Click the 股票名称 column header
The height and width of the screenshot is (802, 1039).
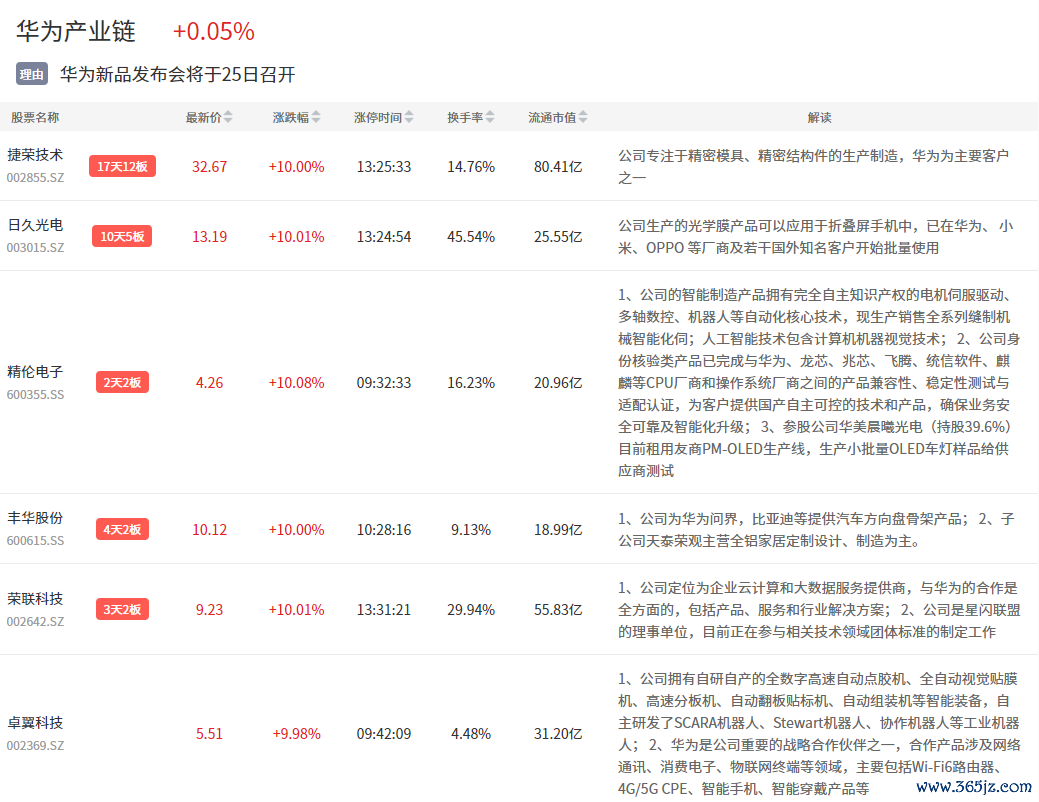click(x=35, y=118)
